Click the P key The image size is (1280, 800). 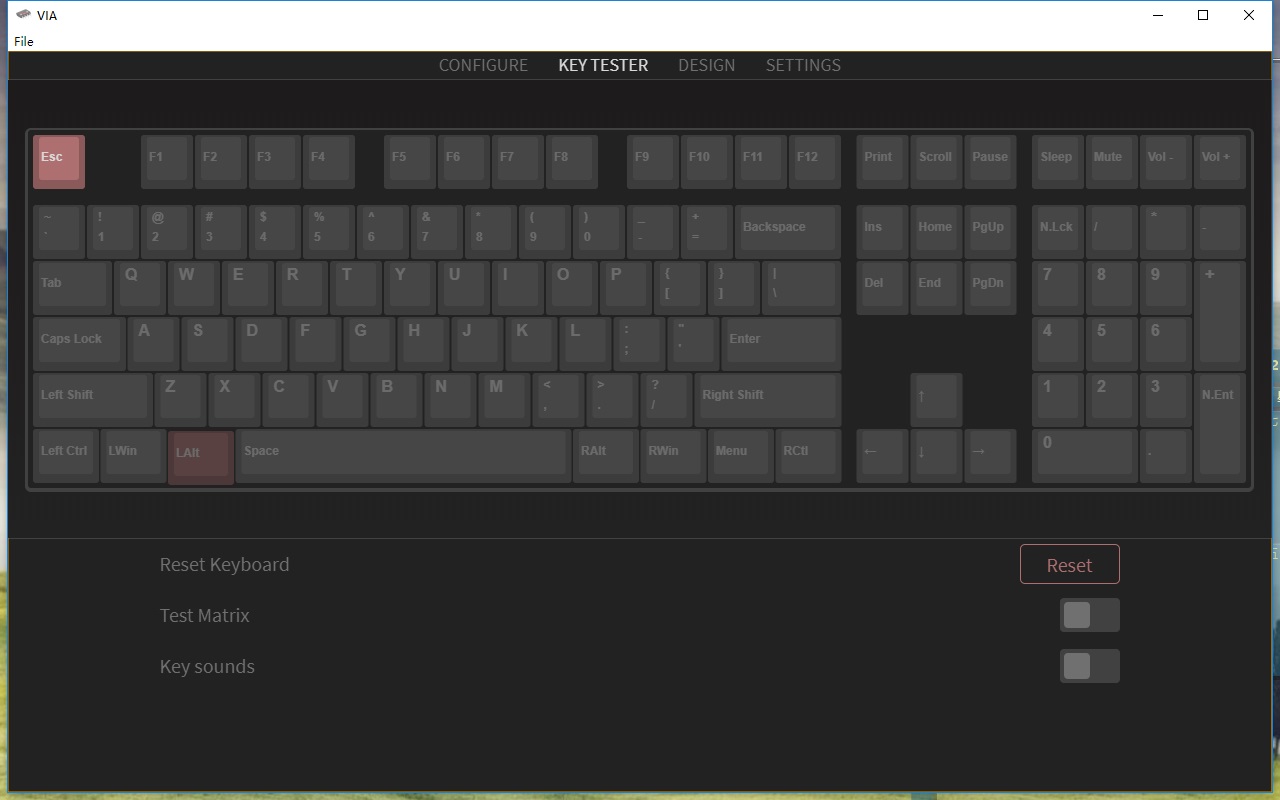coord(626,288)
